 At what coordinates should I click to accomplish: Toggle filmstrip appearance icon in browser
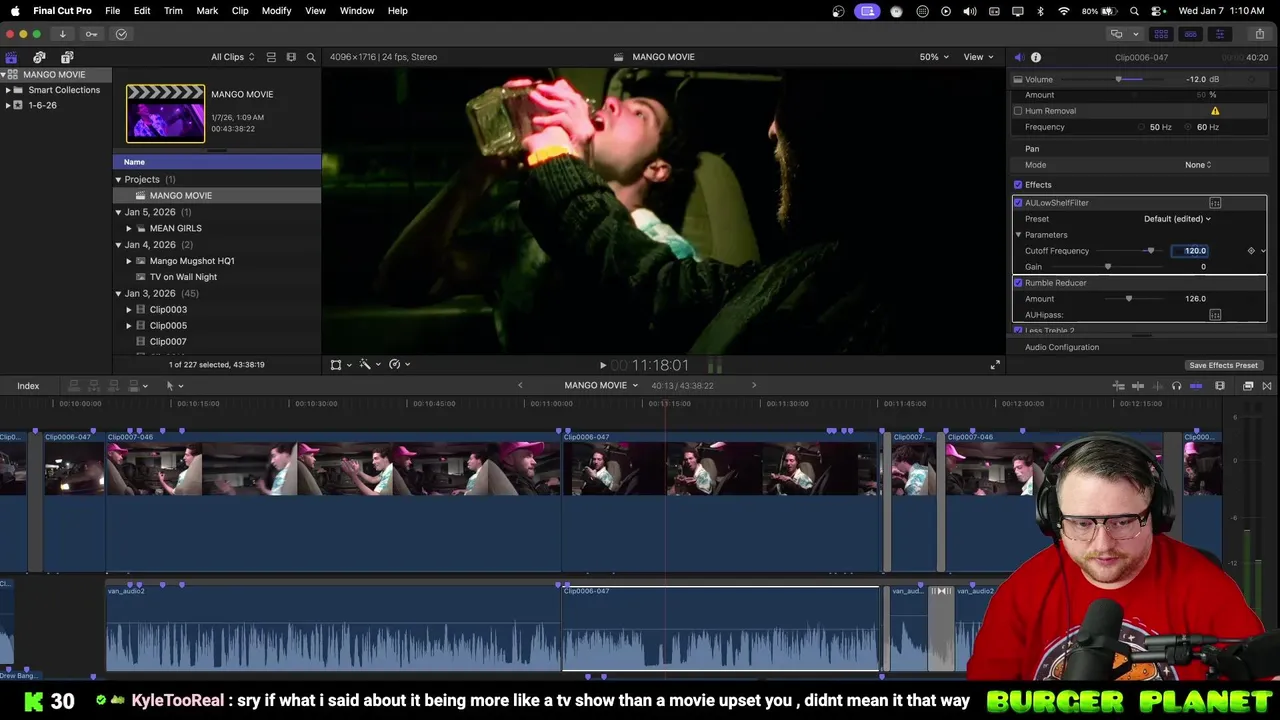(x=291, y=57)
